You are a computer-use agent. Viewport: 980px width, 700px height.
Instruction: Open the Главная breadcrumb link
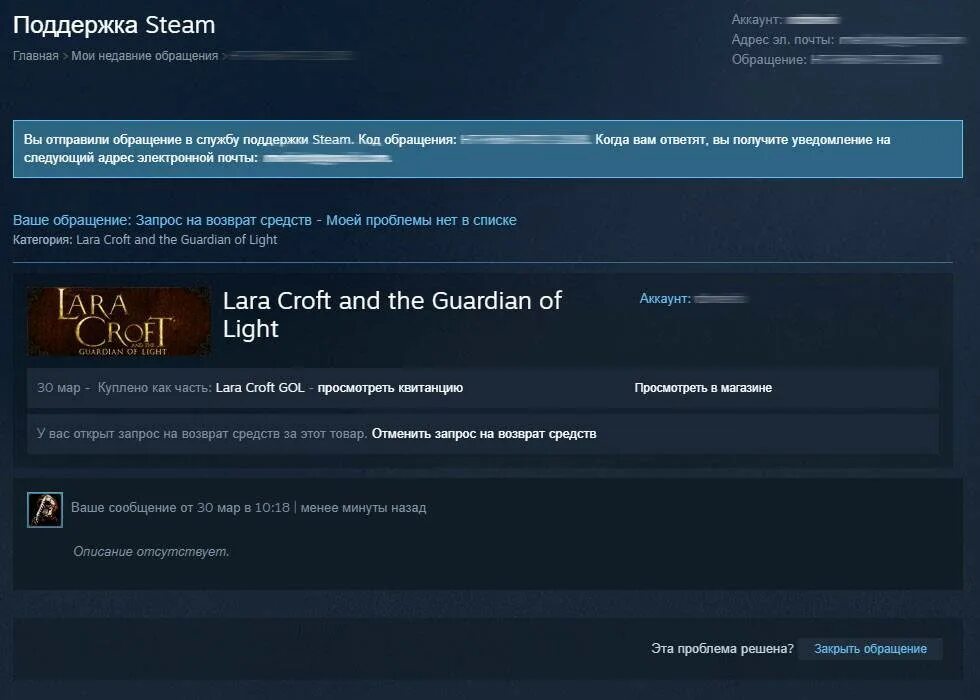point(36,56)
